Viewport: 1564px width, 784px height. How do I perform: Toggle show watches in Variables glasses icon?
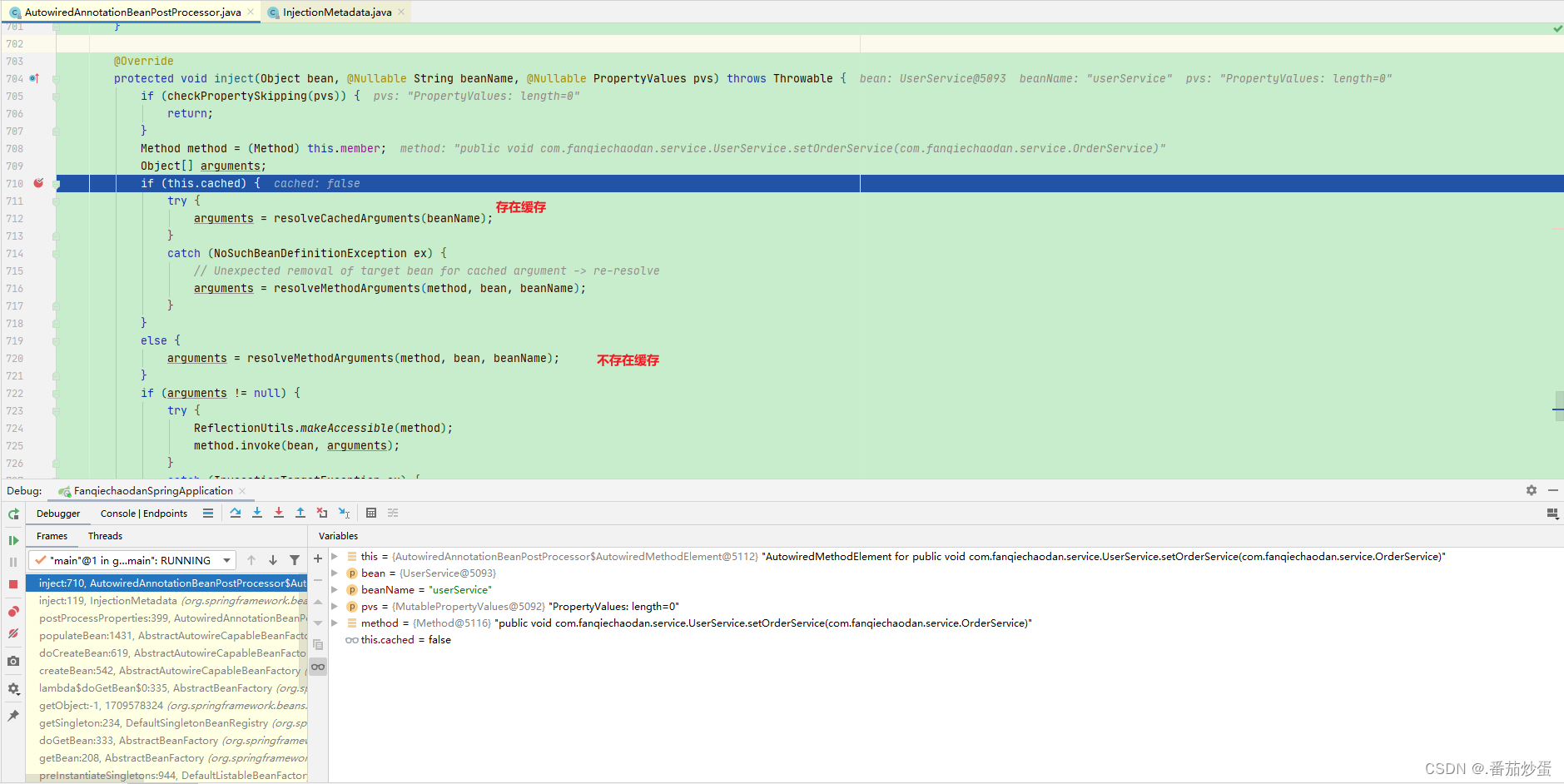pyautogui.click(x=318, y=667)
